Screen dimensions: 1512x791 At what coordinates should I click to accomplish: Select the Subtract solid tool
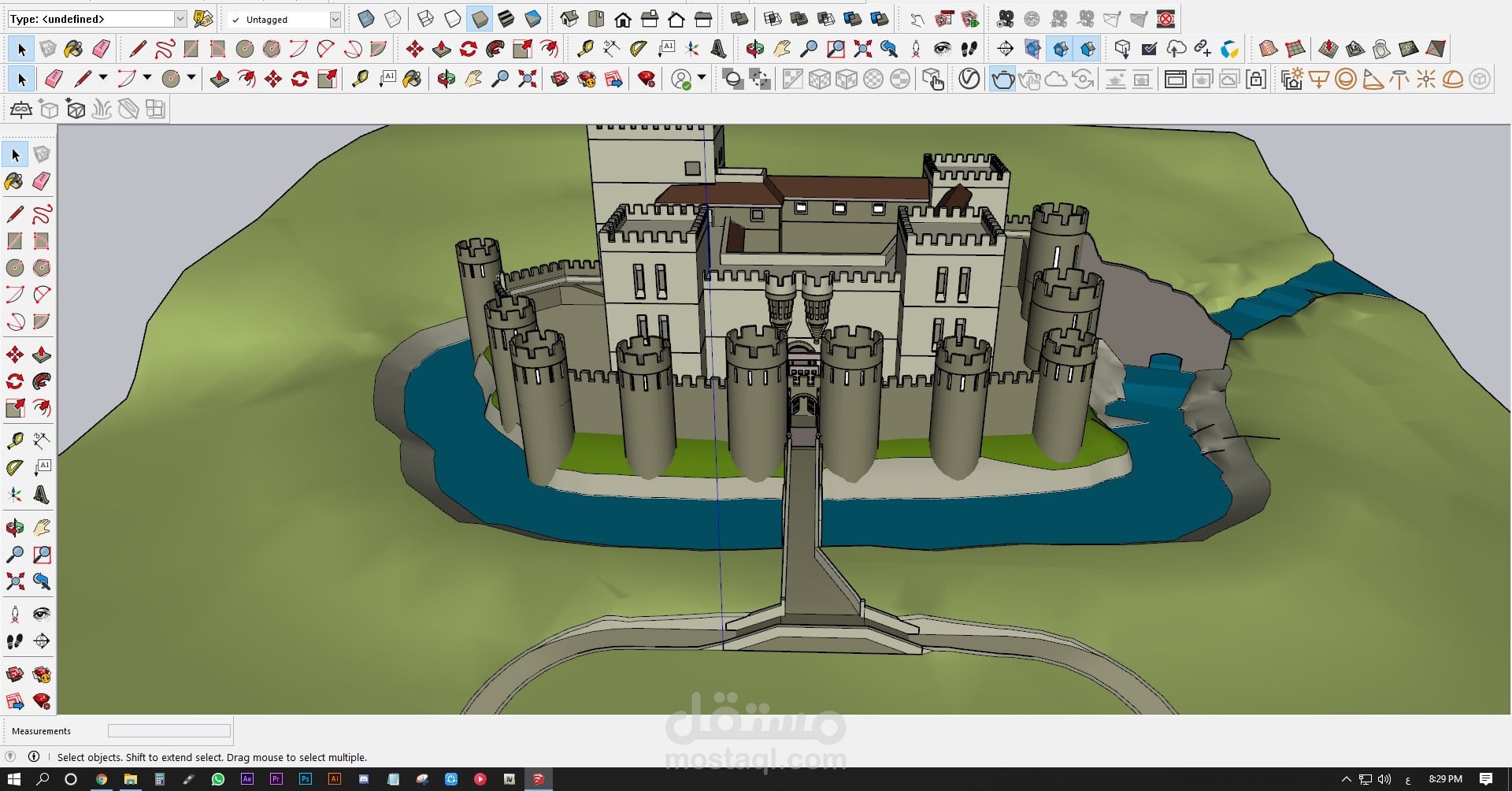point(825,19)
